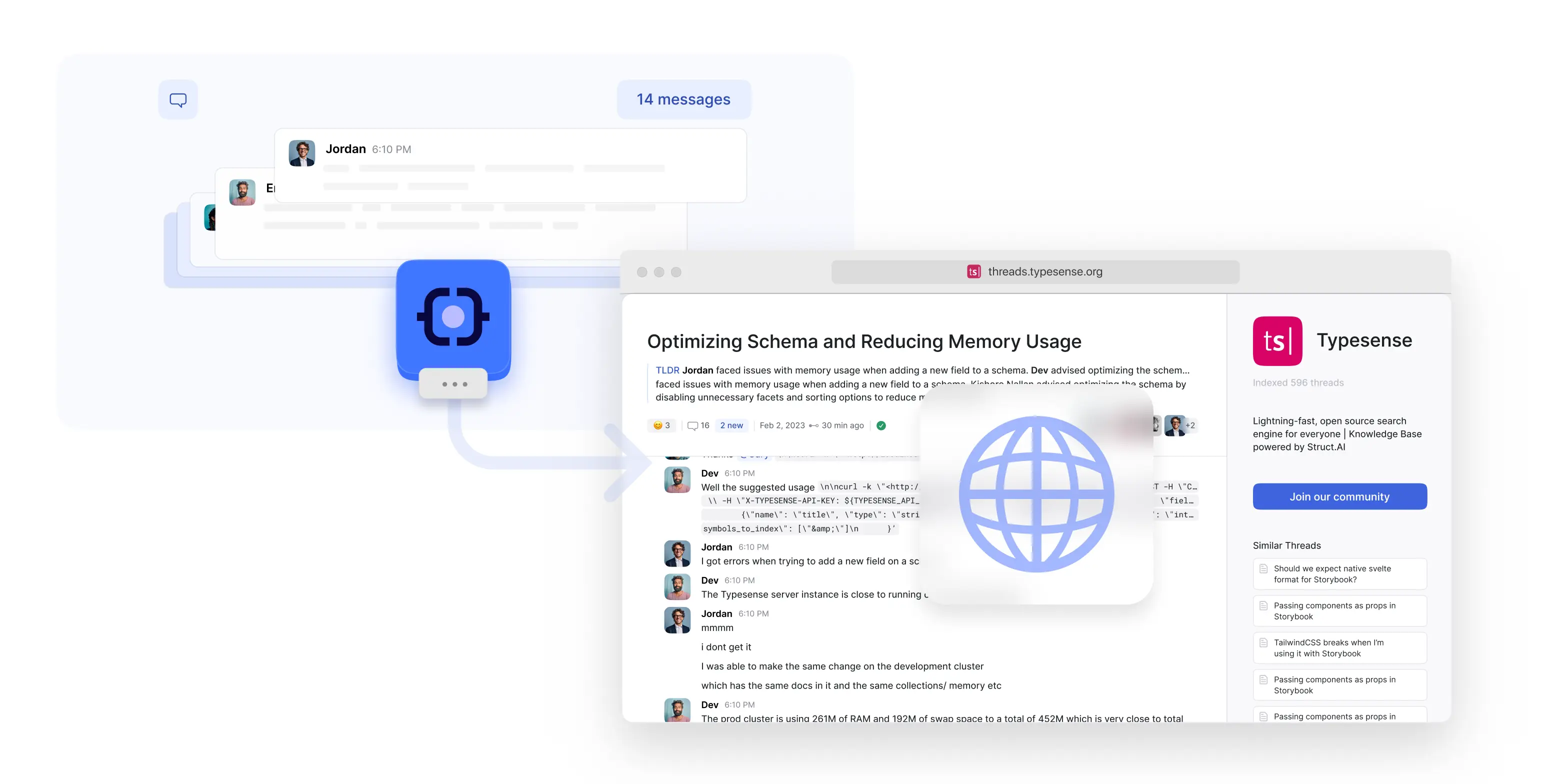
Task: Click the chat bubble icon
Action: tap(178, 100)
